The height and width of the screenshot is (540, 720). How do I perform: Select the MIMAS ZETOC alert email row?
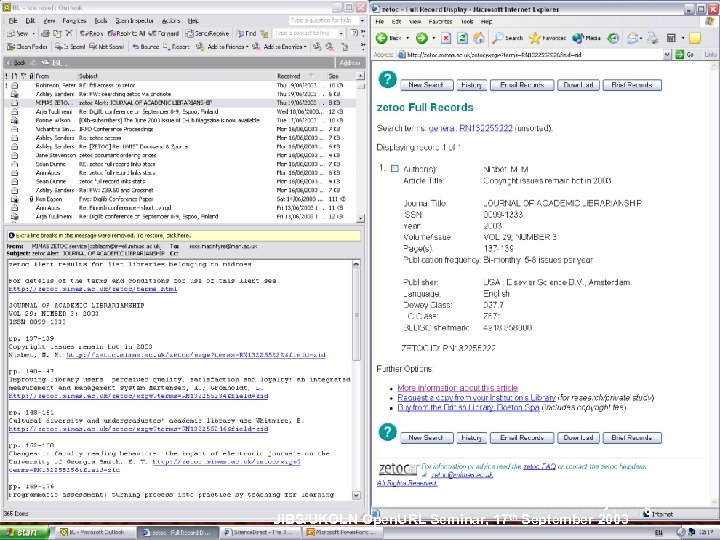180,103
